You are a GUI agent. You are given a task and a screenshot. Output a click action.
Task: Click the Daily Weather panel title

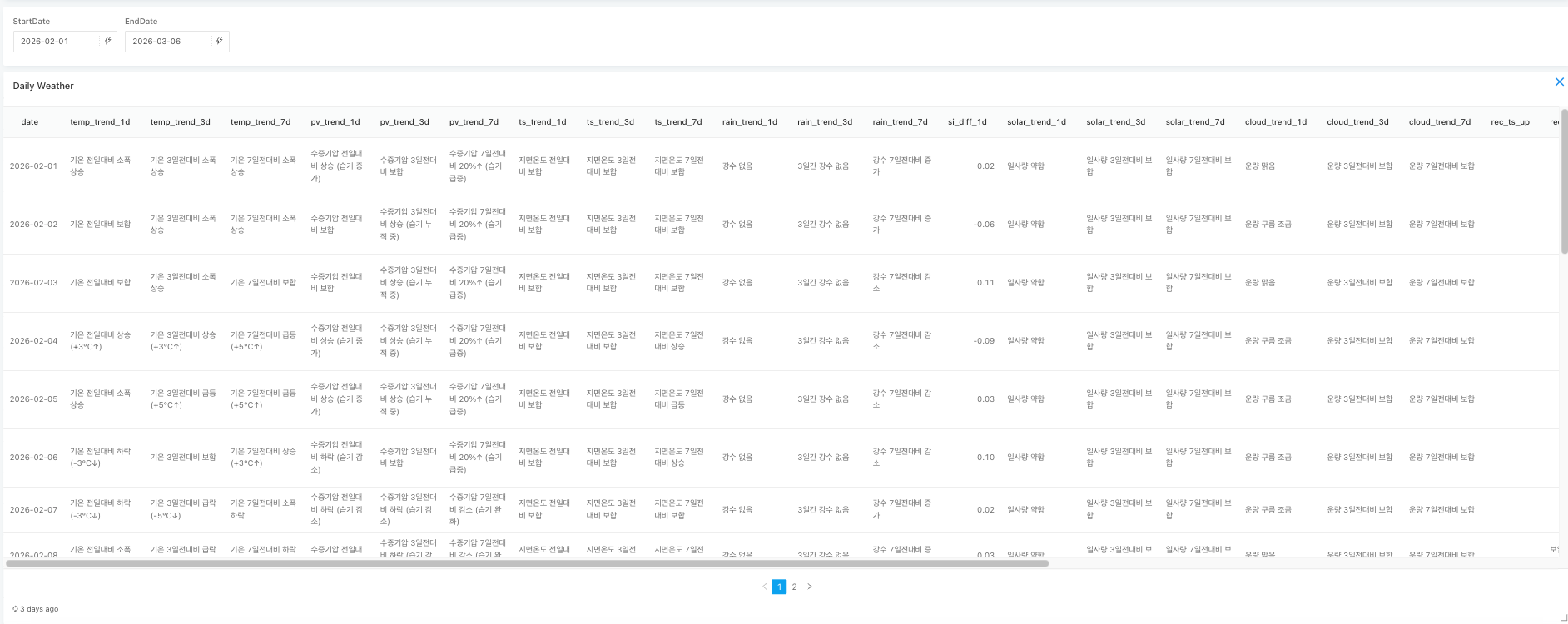coord(43,86)
